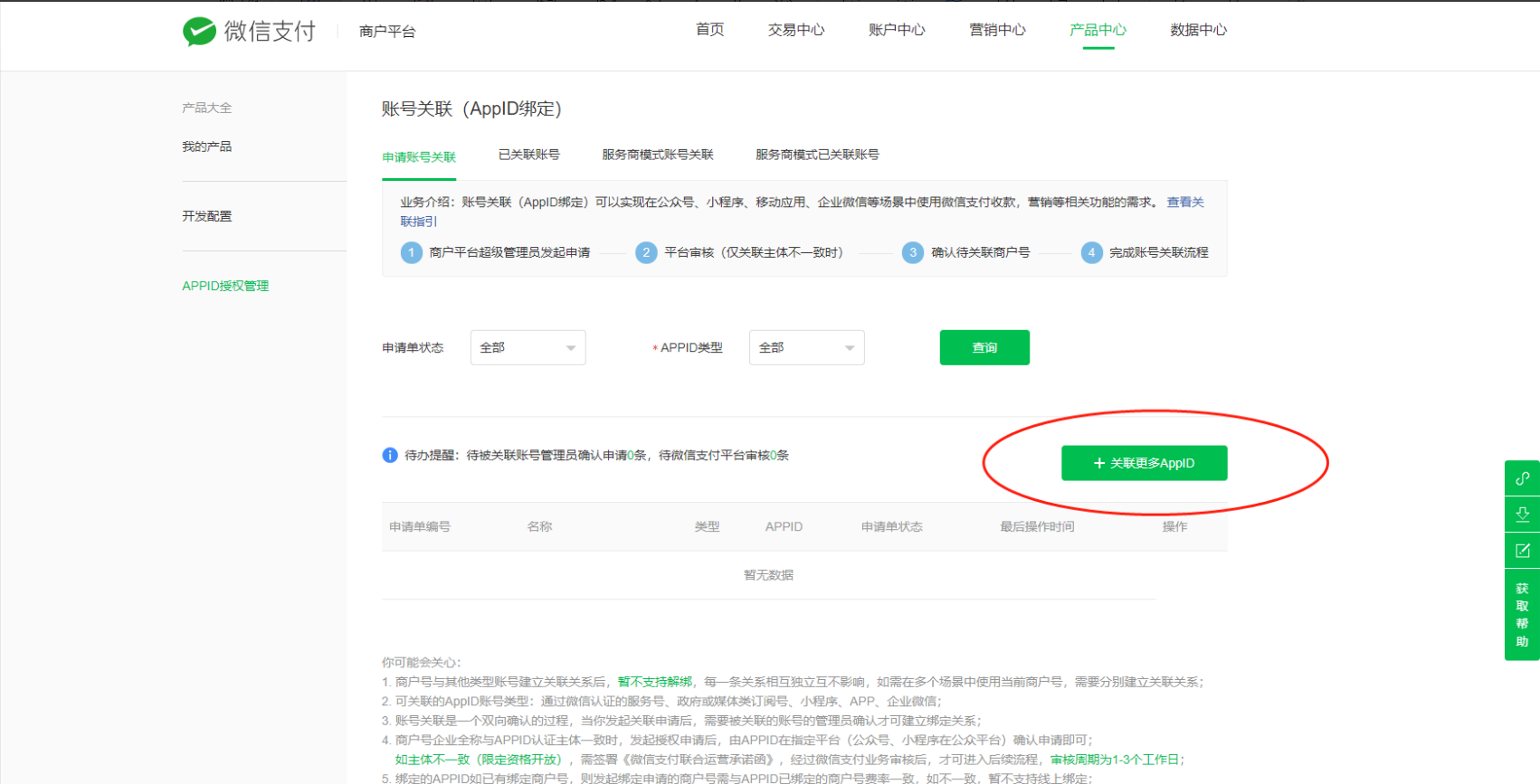1540x784 pixels.
Task: Click step 1 circle icon in the process guide
Action: tap(412, 252)
